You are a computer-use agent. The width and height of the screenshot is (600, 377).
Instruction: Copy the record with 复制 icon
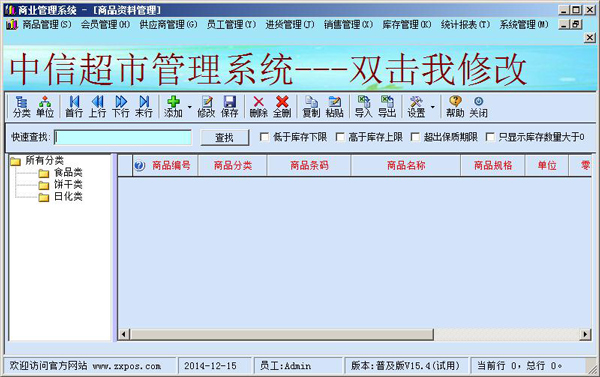pyautogui.click(x=311, y=106)
